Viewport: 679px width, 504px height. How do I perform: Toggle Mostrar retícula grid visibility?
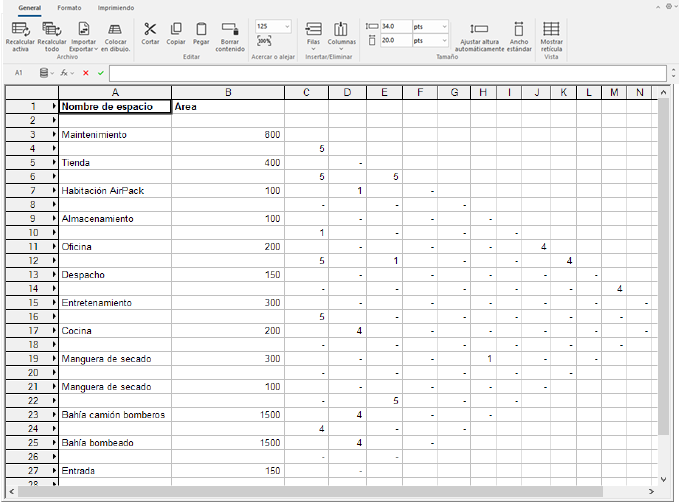pyautogui.click(x=551, y=30)
